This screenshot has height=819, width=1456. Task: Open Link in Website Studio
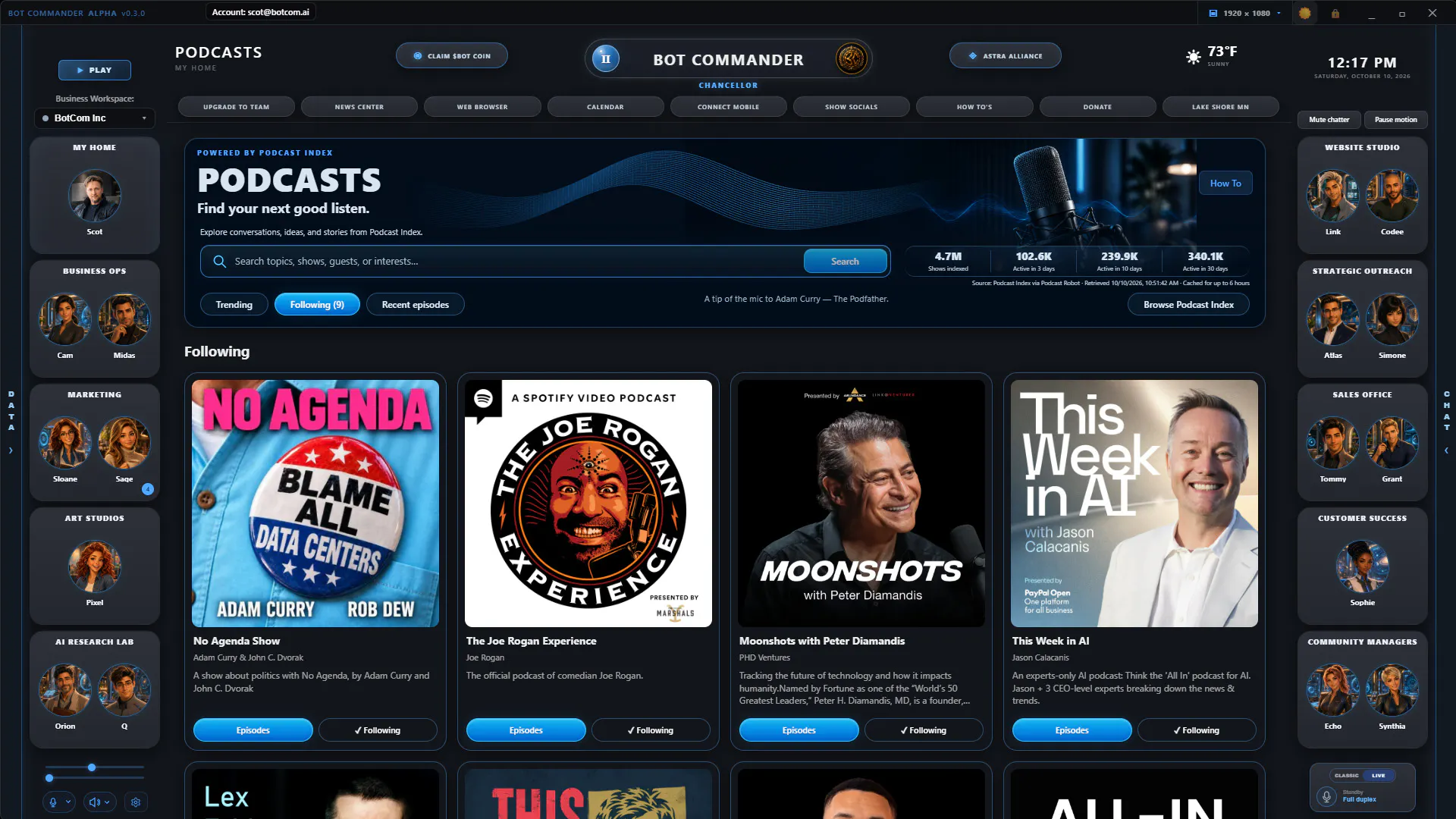coord(1333,196)
